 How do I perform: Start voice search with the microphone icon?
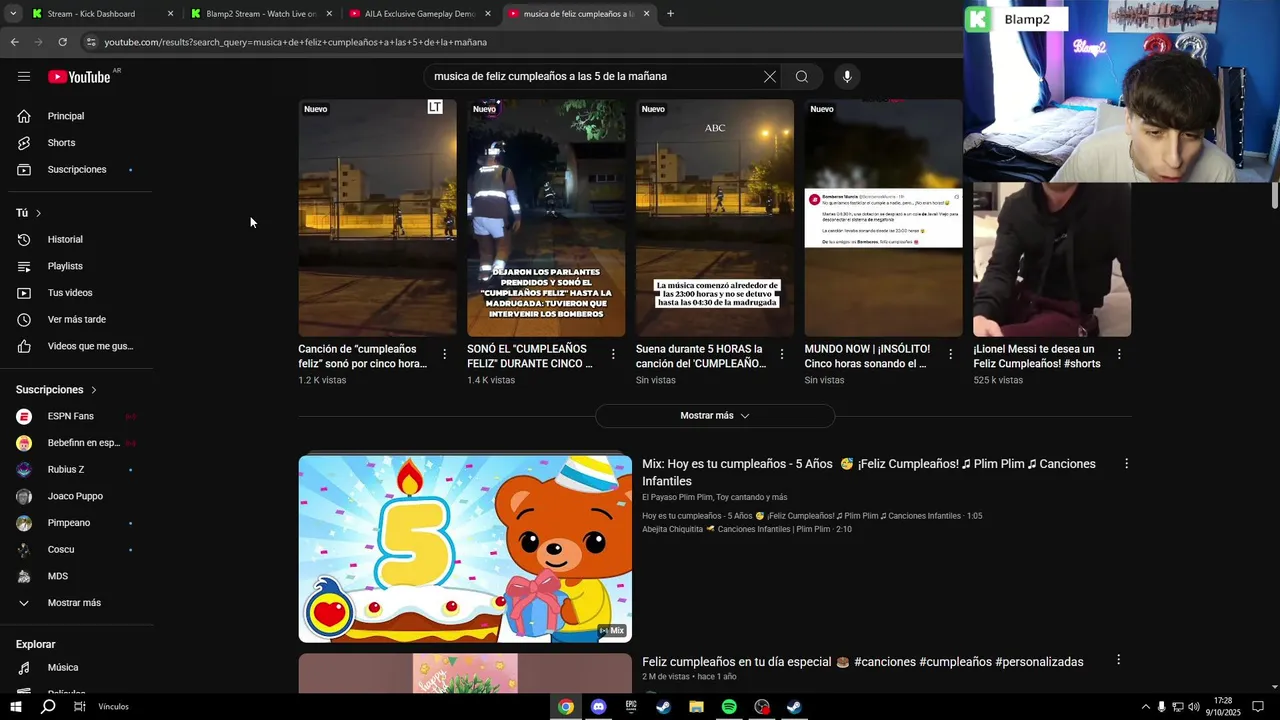(847, 77)
